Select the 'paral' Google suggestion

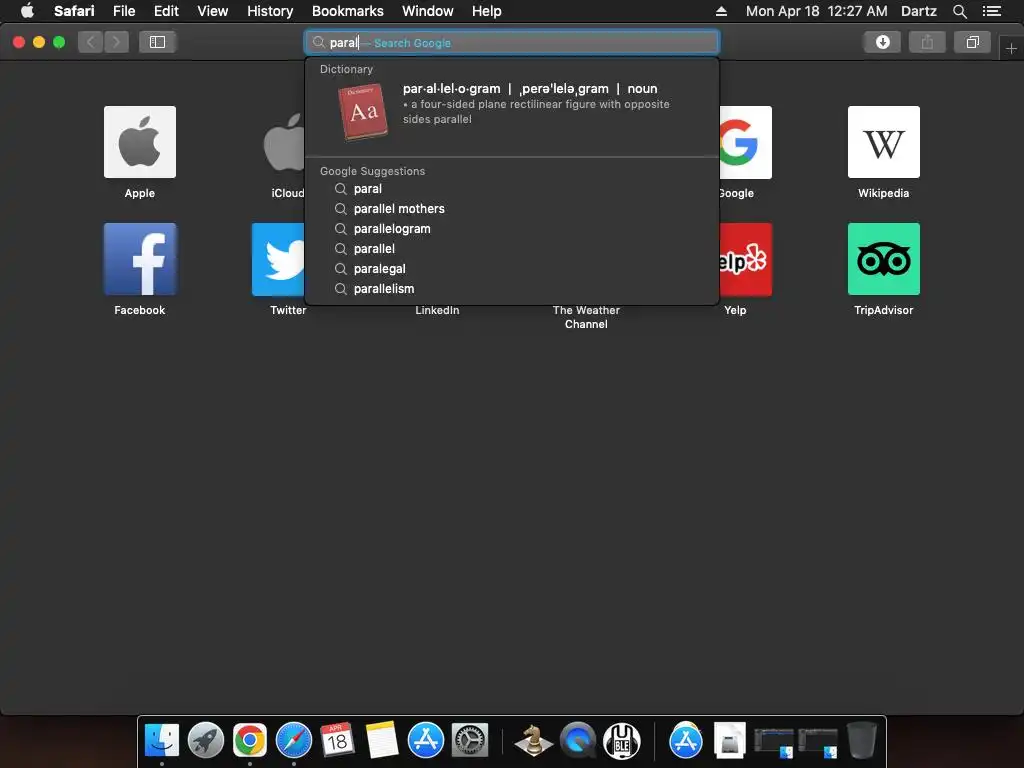pyautogui.click(x=512, y=189)
